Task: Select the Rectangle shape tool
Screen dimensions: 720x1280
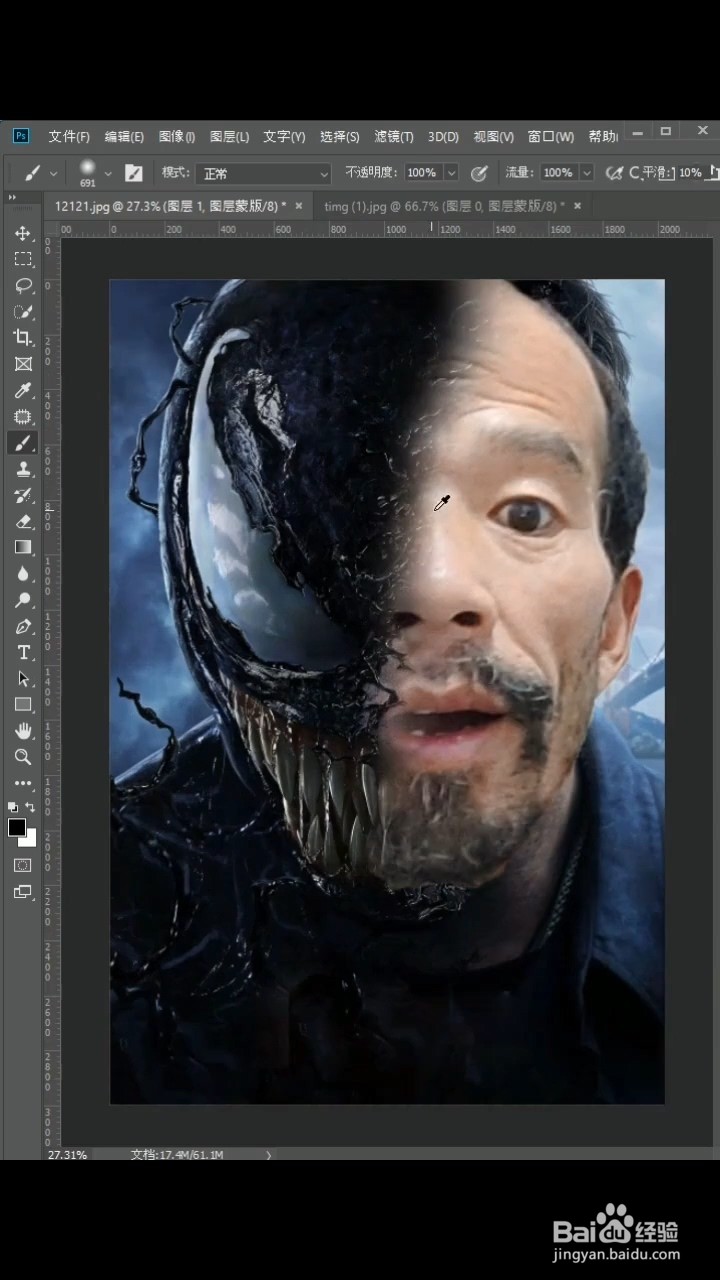Action: pyautogui.click(x=23, y=705)
